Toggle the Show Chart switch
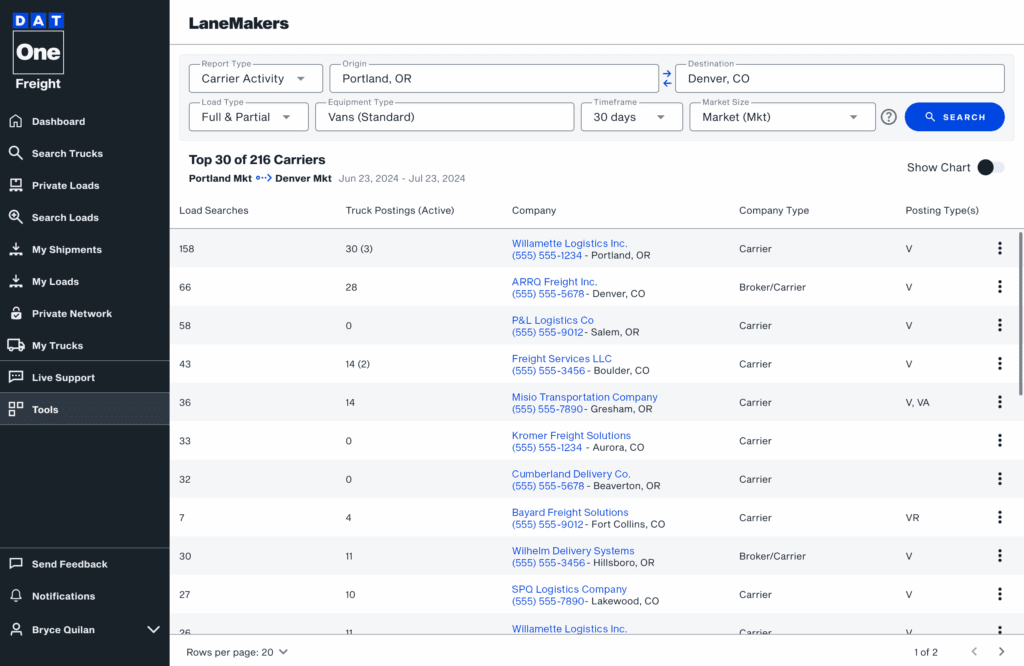The image size is (1024, 666). point(990,168)
